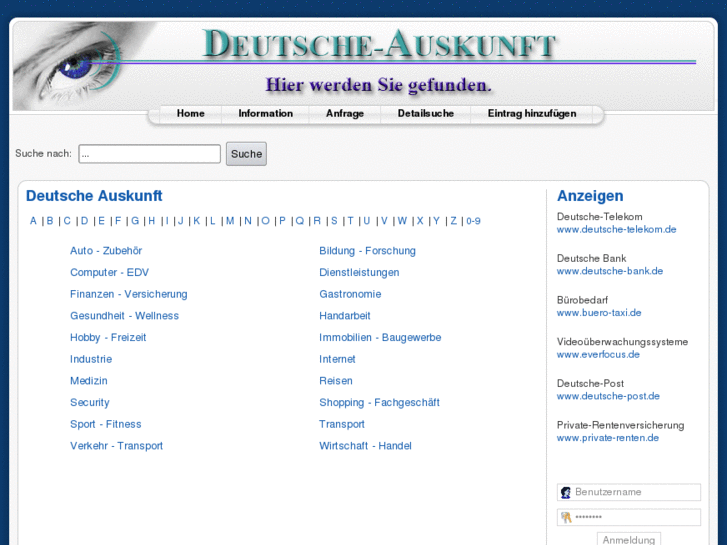This screenshot has width=727, height=545.
Task: Filter by letter C
Action: click(x=67, y=221)
